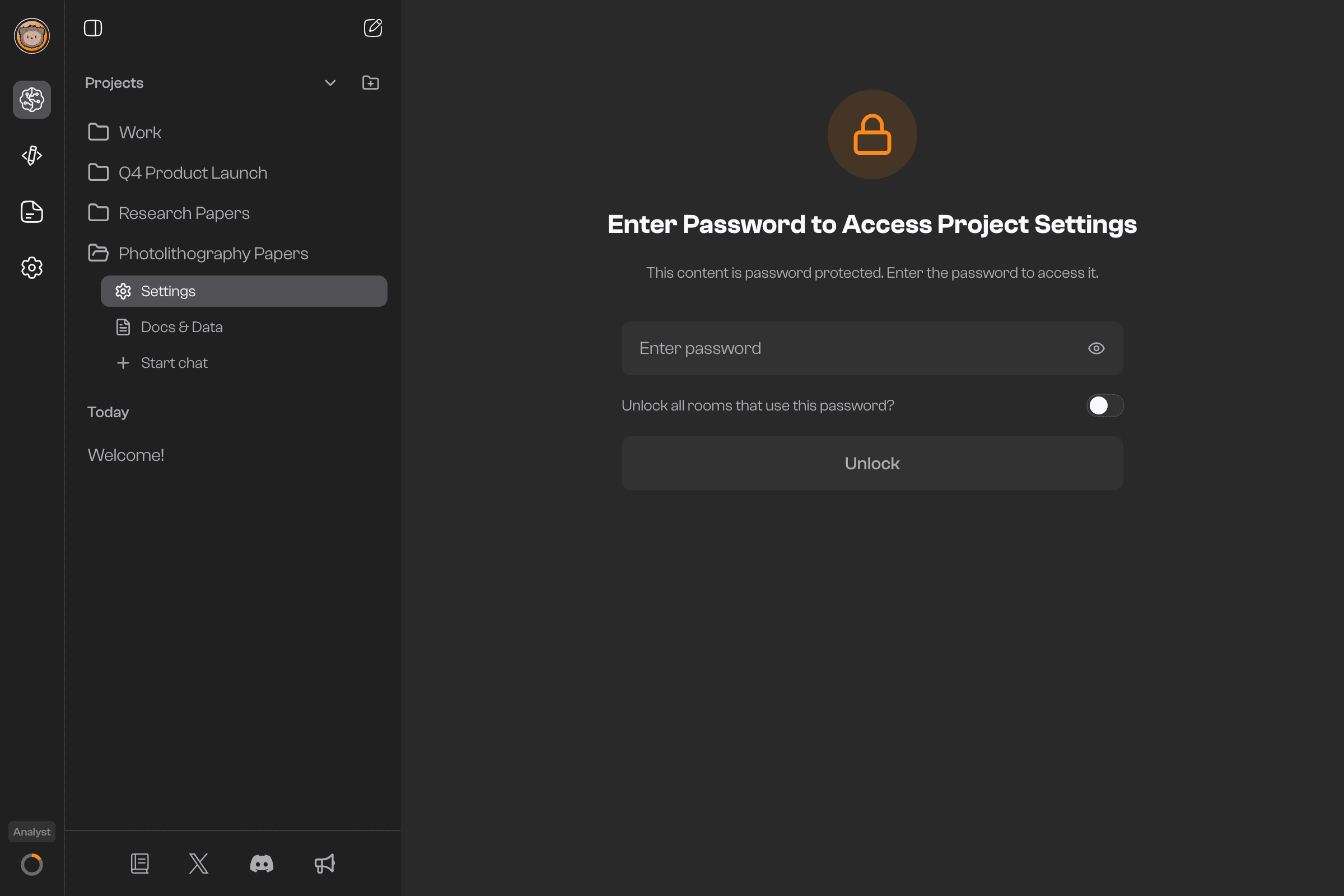Focus the Enter password field
Screen dimensions: 1344x896
872,348
